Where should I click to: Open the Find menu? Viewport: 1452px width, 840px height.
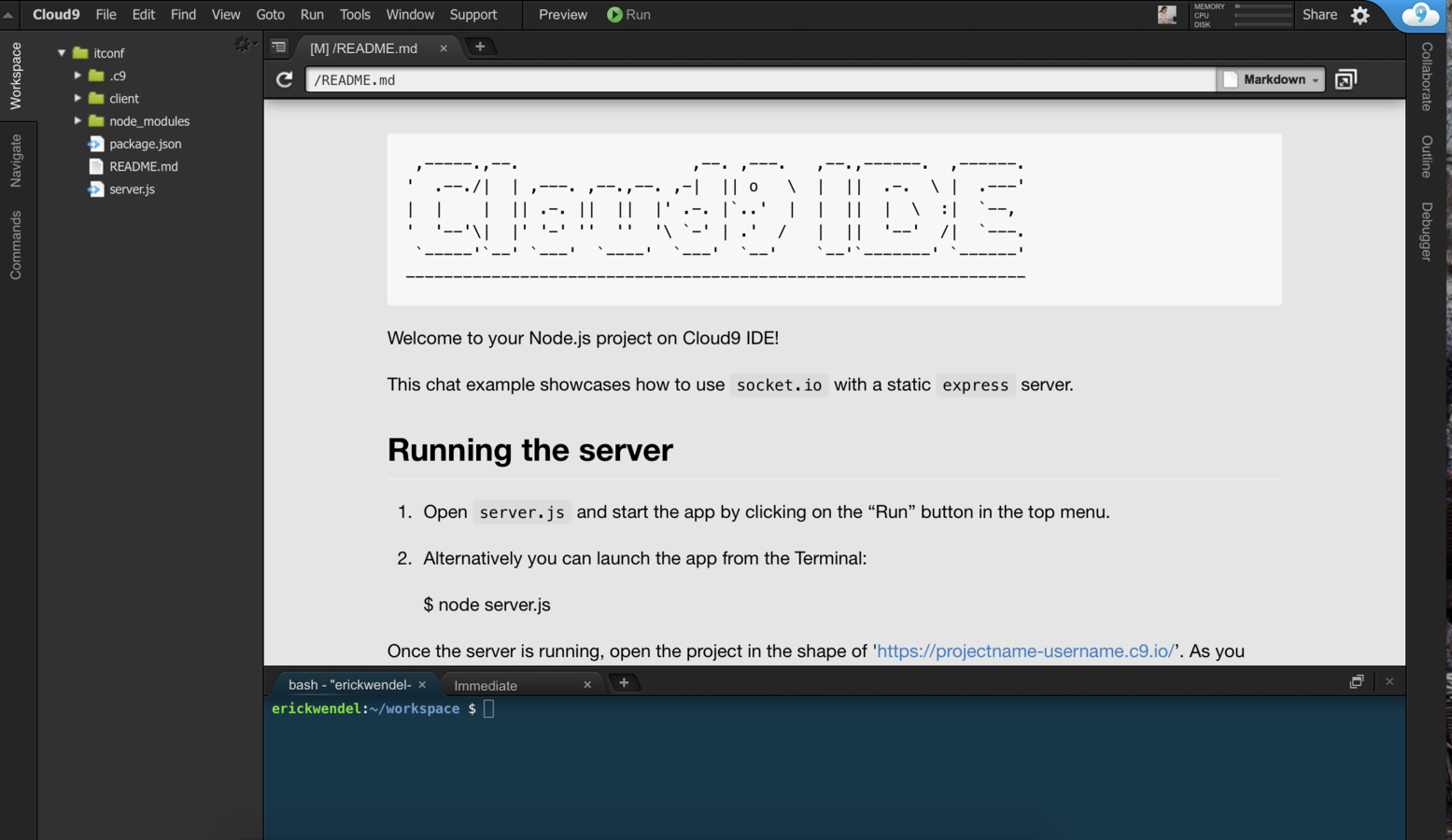pos(183,15)
